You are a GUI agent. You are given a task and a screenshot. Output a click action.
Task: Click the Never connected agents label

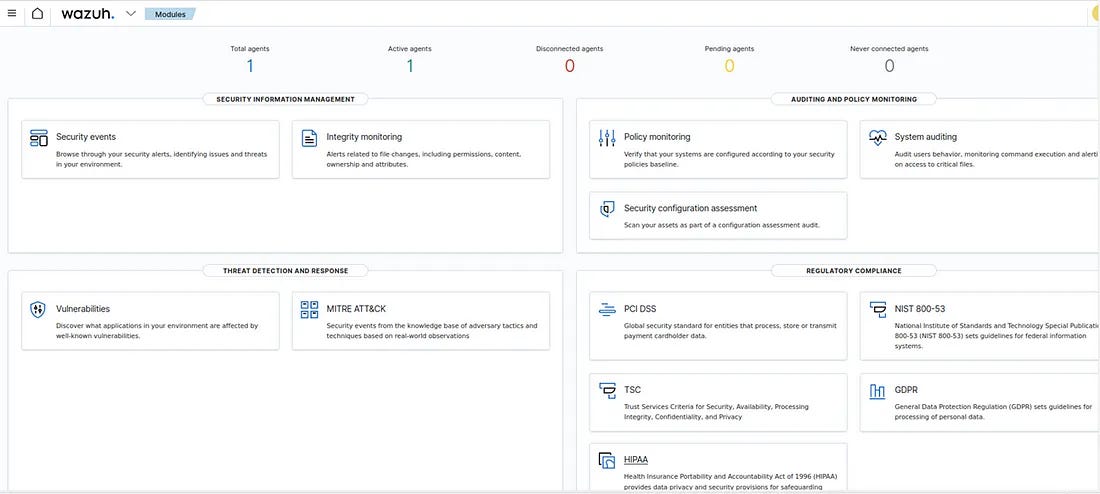pyautogui.click(x=889, y=49)
